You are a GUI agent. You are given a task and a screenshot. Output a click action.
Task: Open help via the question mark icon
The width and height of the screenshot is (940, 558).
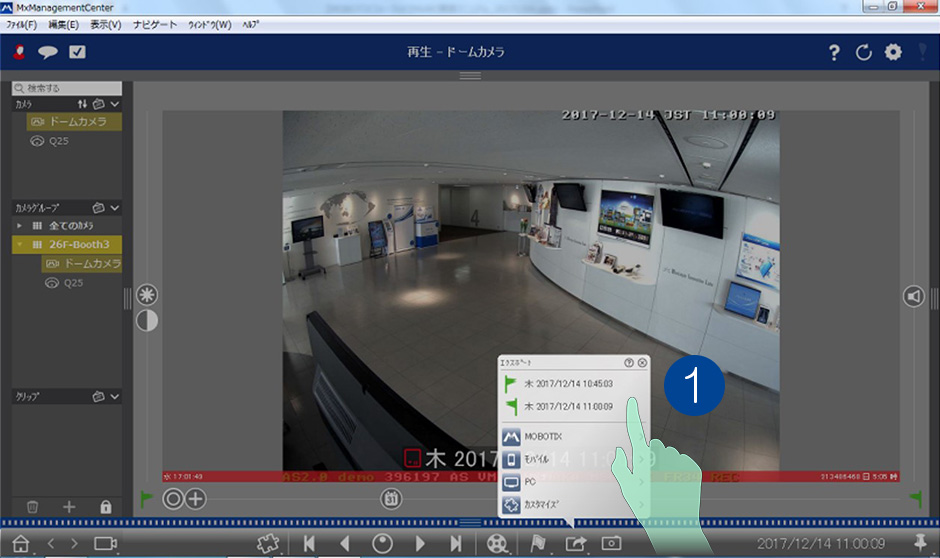(x=834, y=53)
